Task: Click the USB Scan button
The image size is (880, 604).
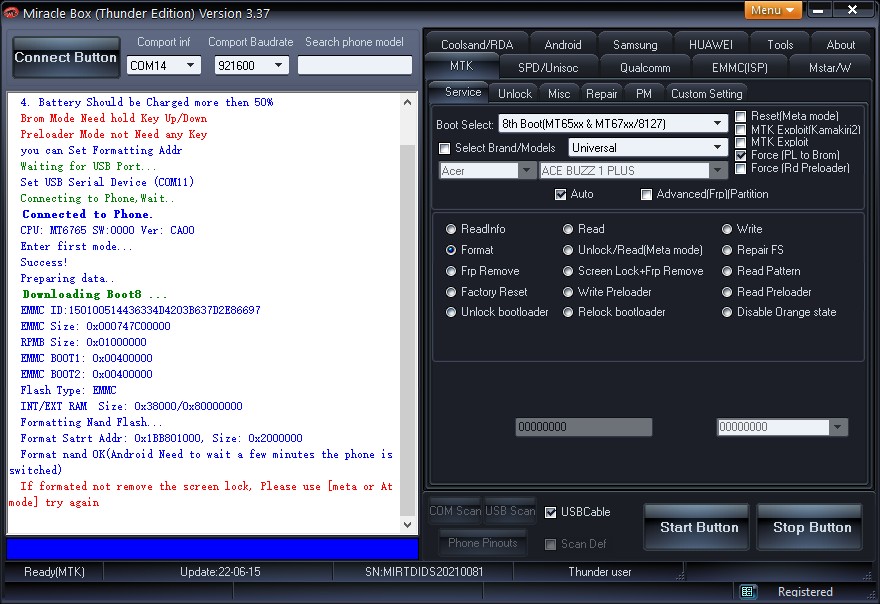Action: pyautogui.click(x=510, y=511)
